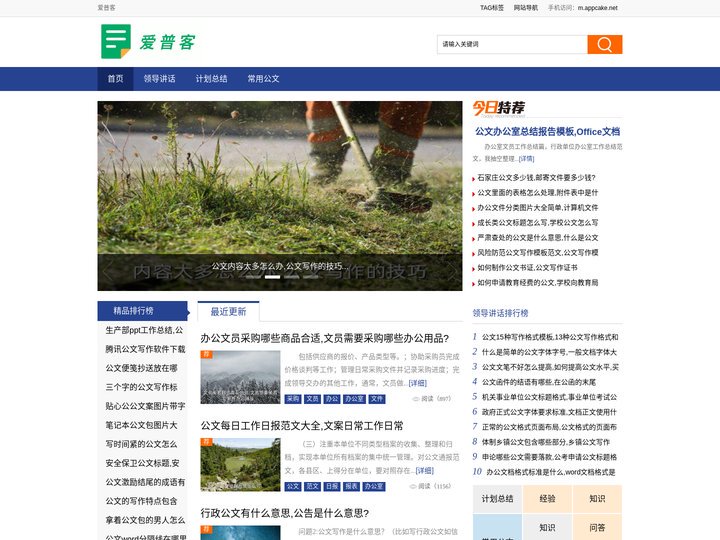Select 范文 tag under second article

pos(312,486)
